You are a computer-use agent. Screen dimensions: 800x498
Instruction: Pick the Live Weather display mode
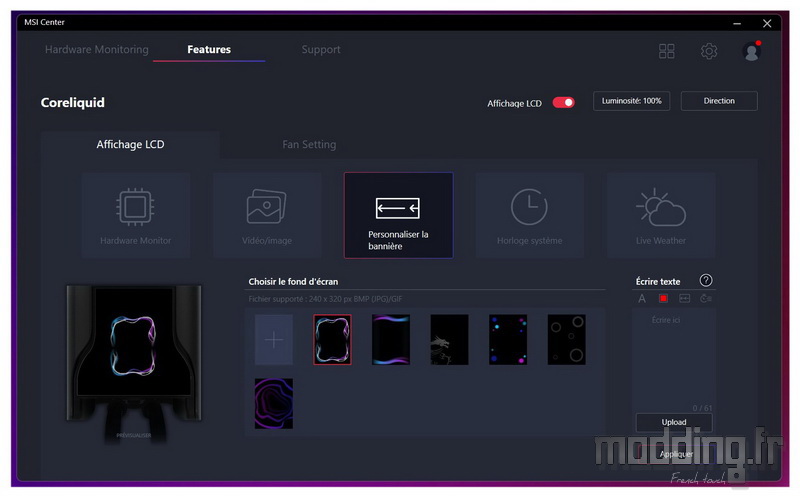pos(661,215)
